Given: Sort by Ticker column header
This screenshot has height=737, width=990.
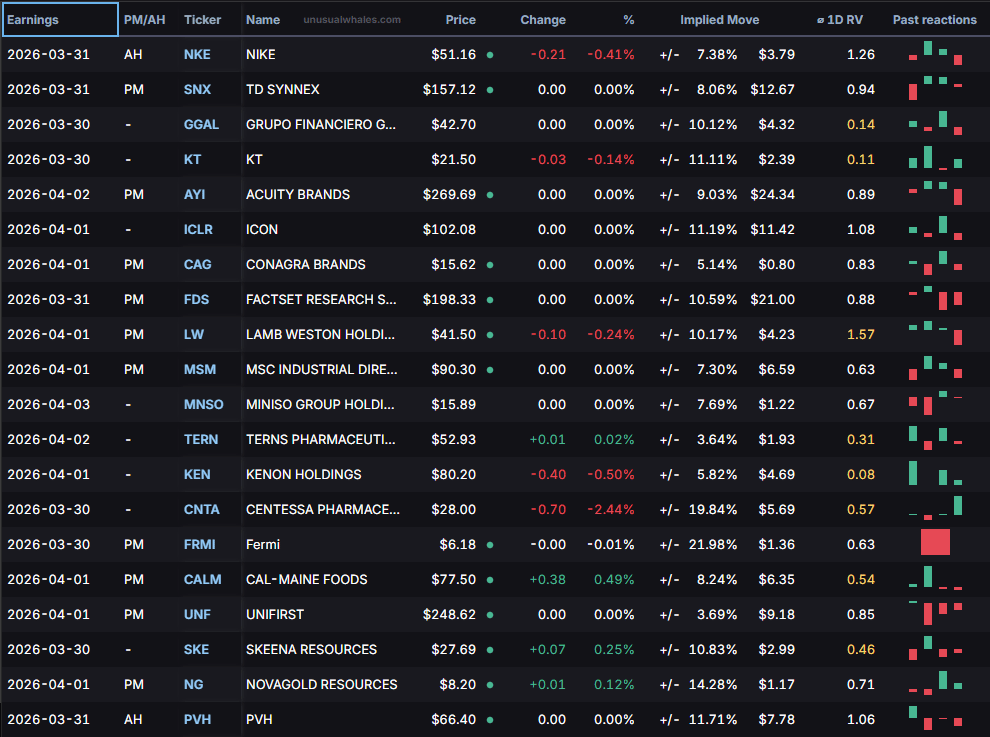Looking at the screenshot, I should click(x=203, y=20).
